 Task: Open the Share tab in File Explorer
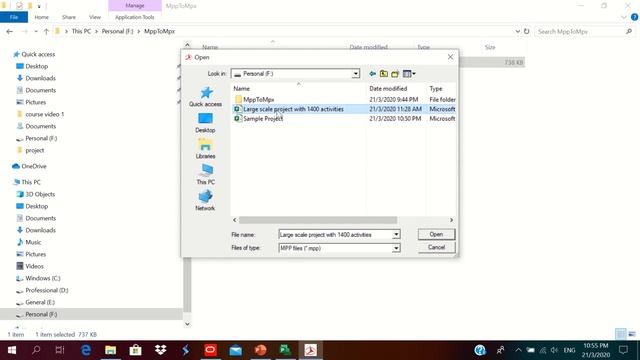pyautogui.click(x=69, y=17)
